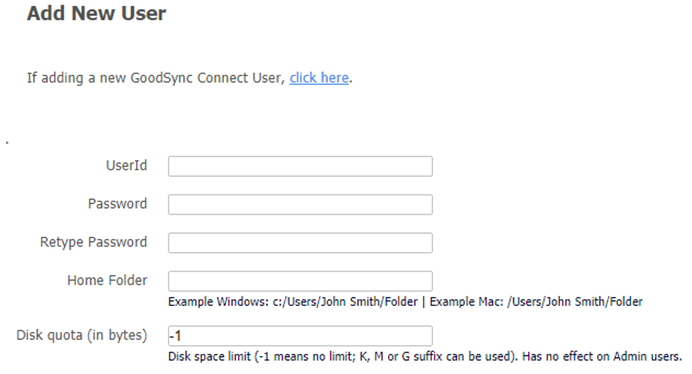Select the Retype Password label
Viewport: 692px width, 374px height.
coord(94,242)
